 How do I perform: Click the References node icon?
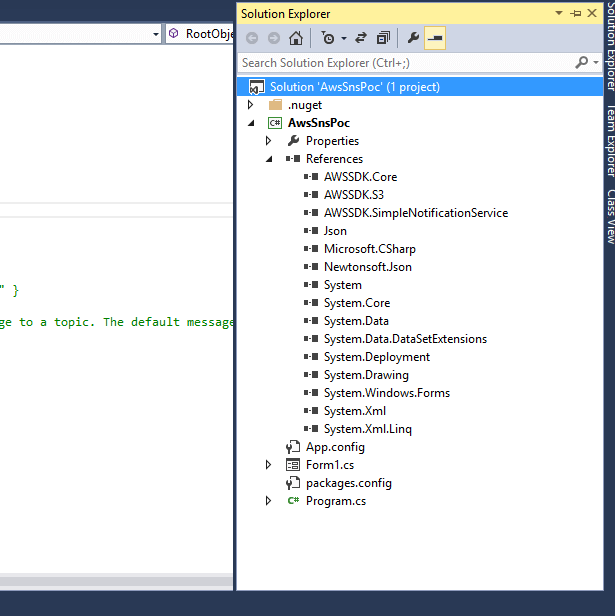[x=293, y=159]
